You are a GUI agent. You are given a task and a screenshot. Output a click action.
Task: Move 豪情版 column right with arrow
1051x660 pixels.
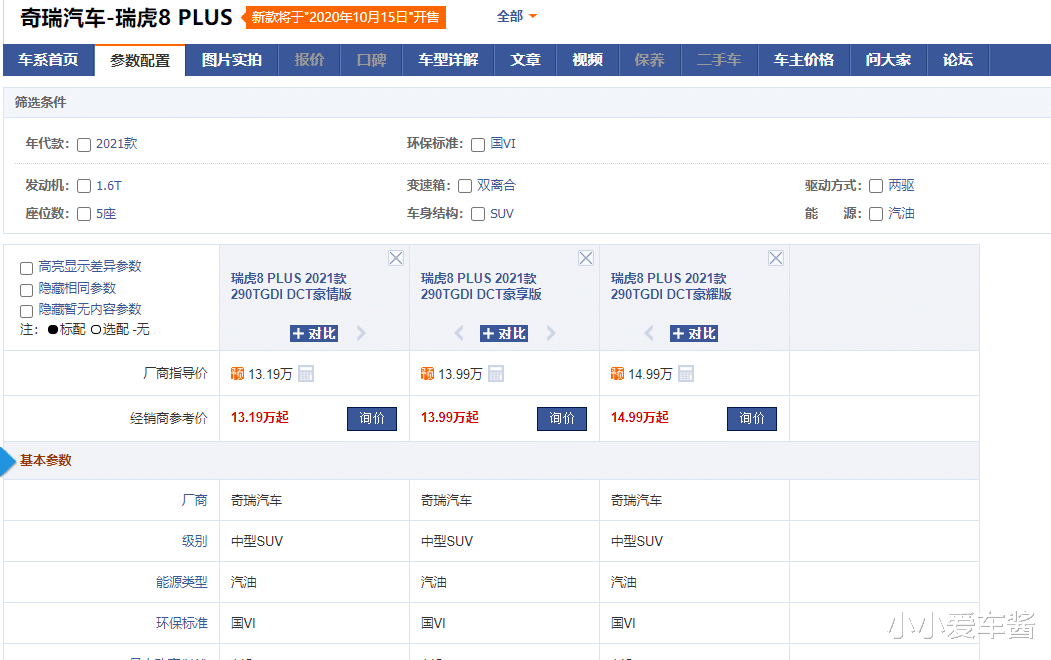361,333
